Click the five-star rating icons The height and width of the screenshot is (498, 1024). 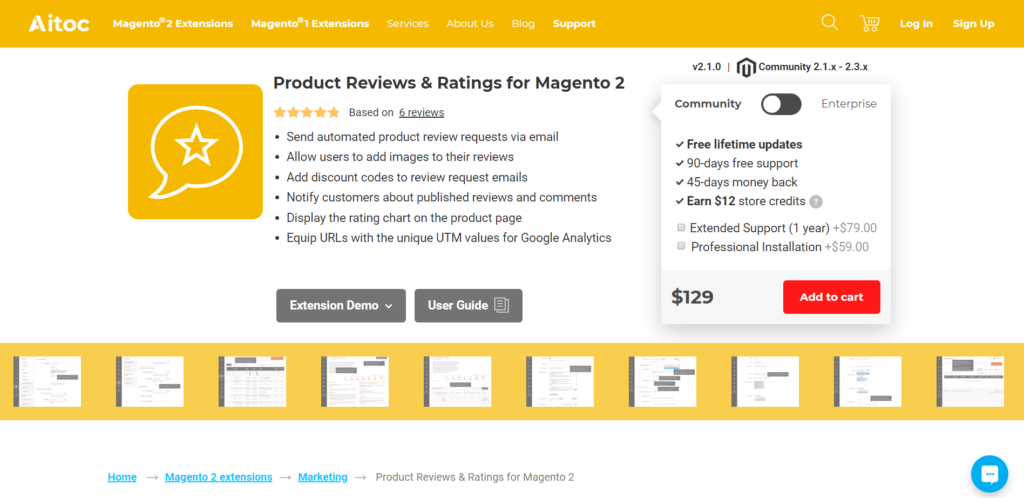[x=306, y=113]
